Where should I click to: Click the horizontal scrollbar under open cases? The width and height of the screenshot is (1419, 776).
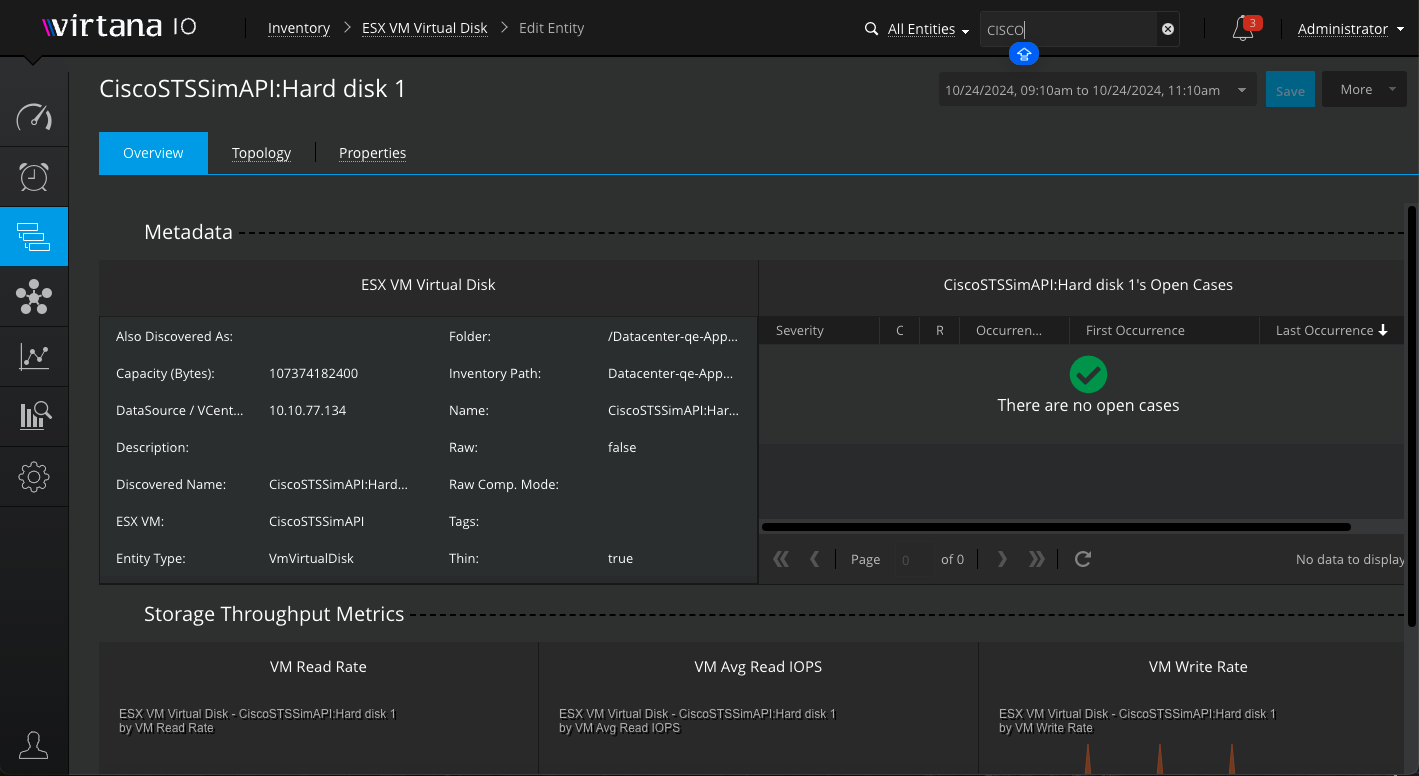[1056, 527]
